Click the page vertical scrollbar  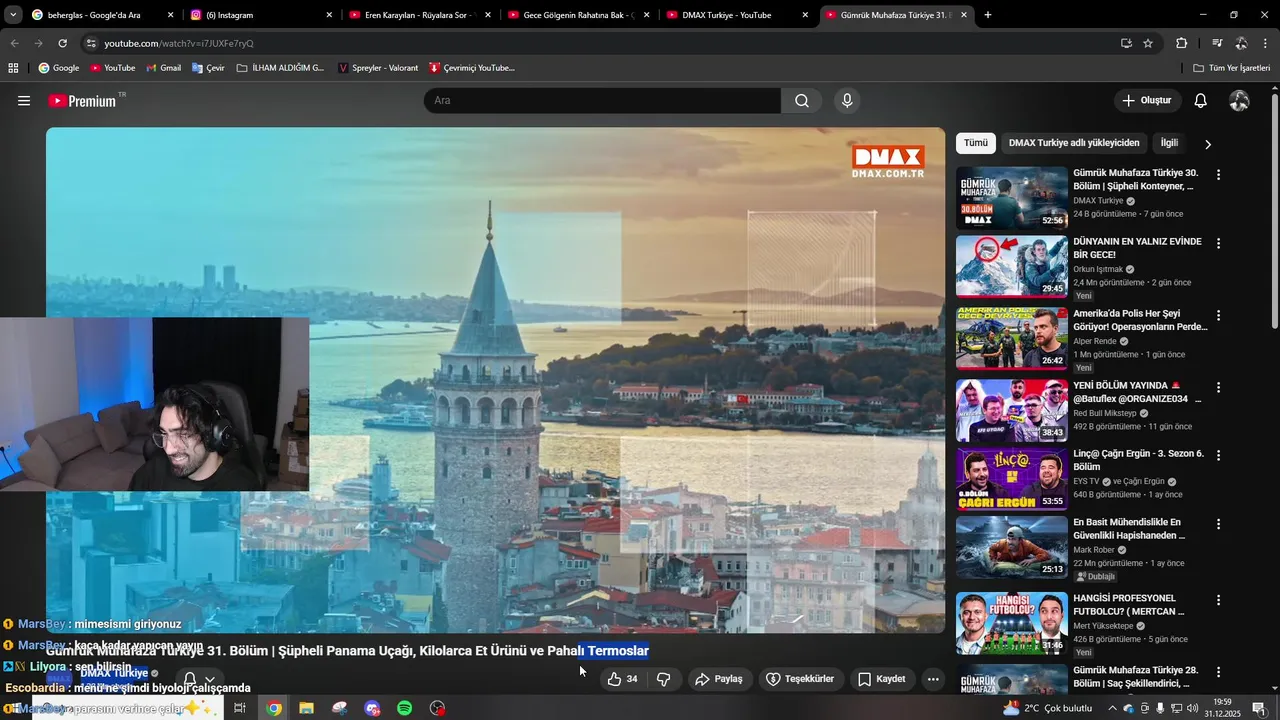1274,212
